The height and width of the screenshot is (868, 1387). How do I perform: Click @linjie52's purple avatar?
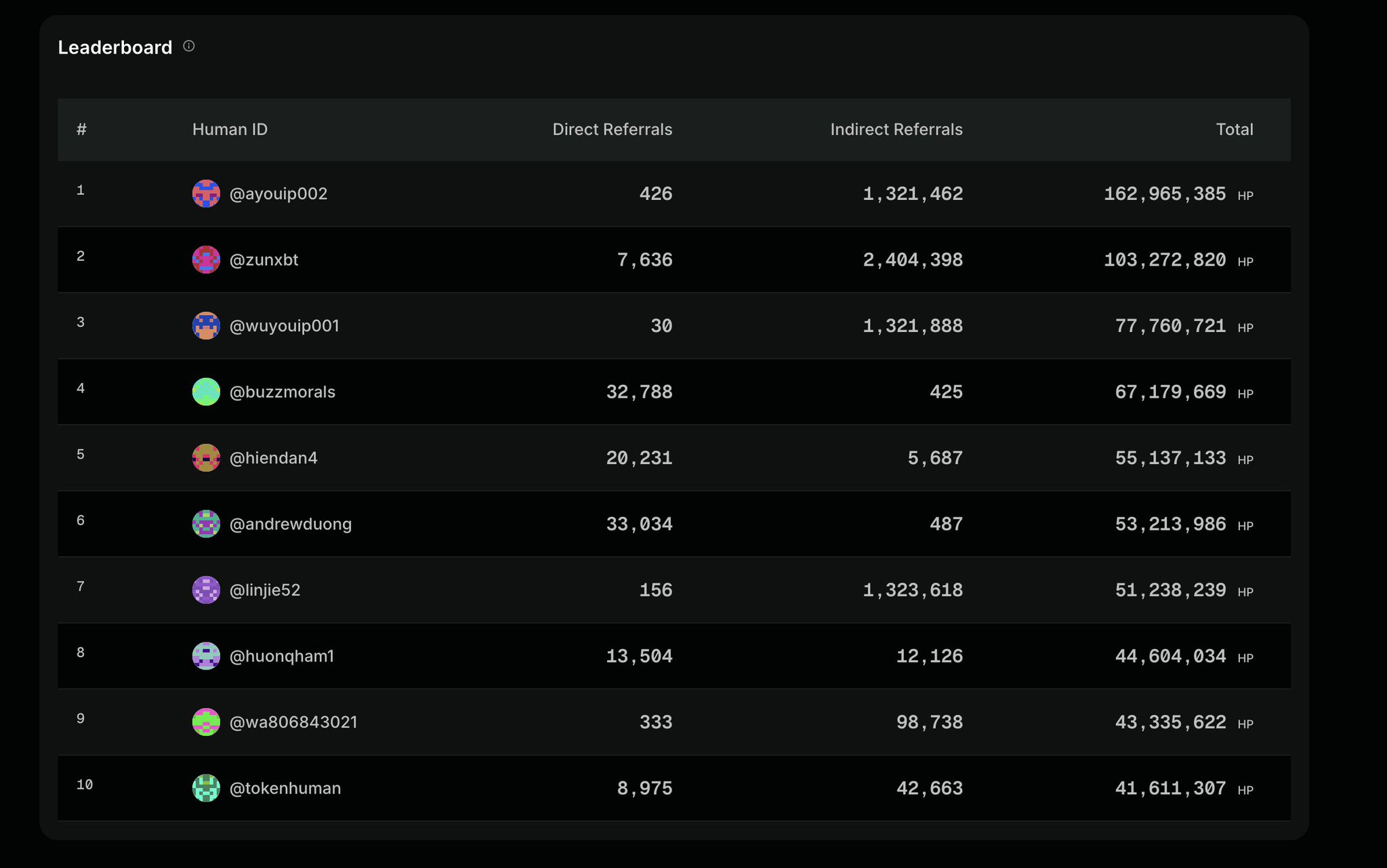point(206,590)
